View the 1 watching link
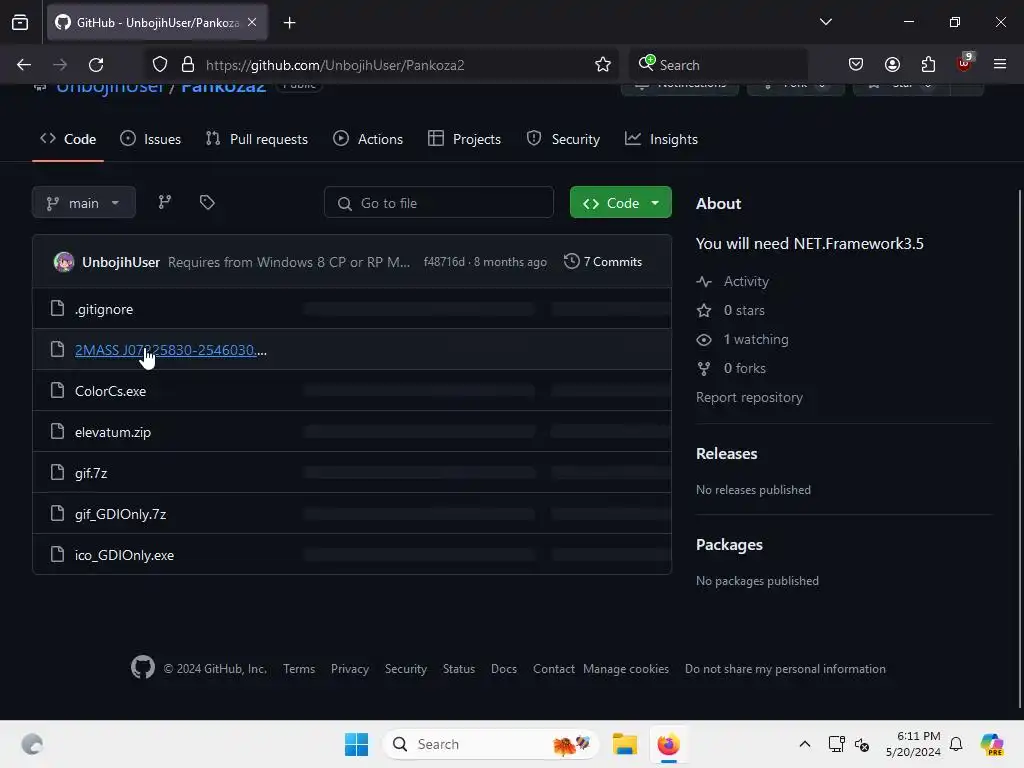 click(x=743, y=339)
